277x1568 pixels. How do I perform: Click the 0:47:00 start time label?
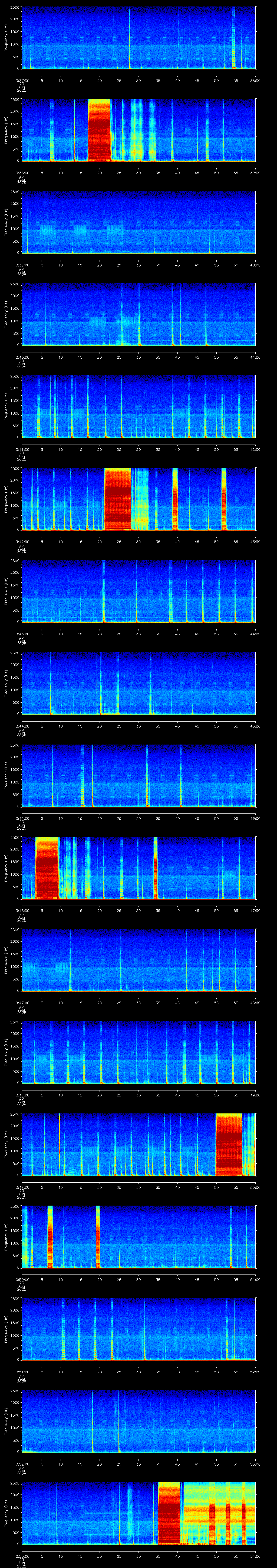(22, 1003)
